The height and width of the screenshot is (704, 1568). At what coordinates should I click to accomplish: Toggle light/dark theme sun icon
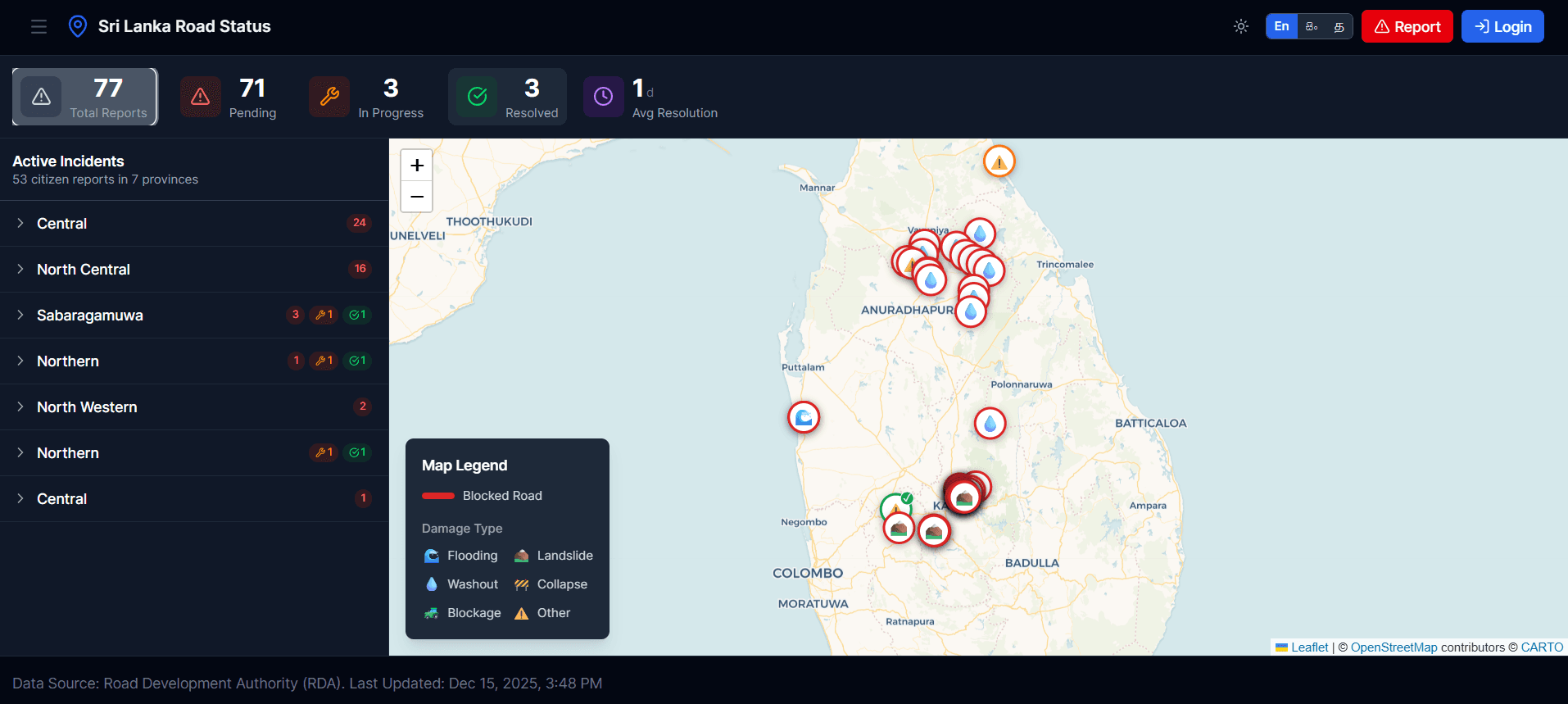pos(1241,26)
